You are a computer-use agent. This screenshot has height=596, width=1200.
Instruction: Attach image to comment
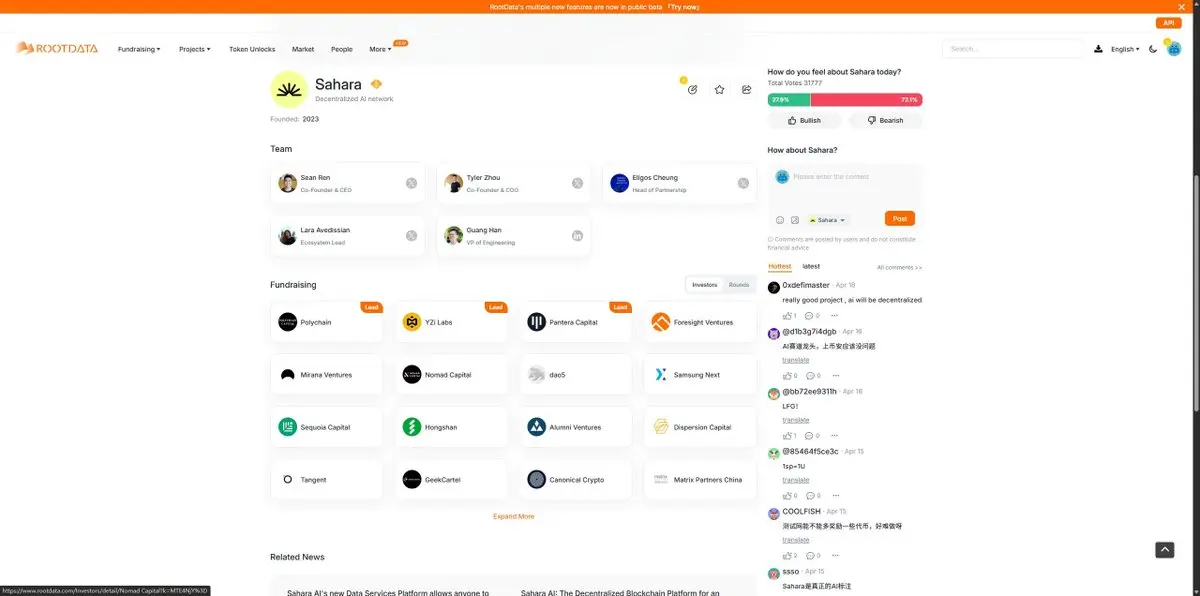coord(795,220)
